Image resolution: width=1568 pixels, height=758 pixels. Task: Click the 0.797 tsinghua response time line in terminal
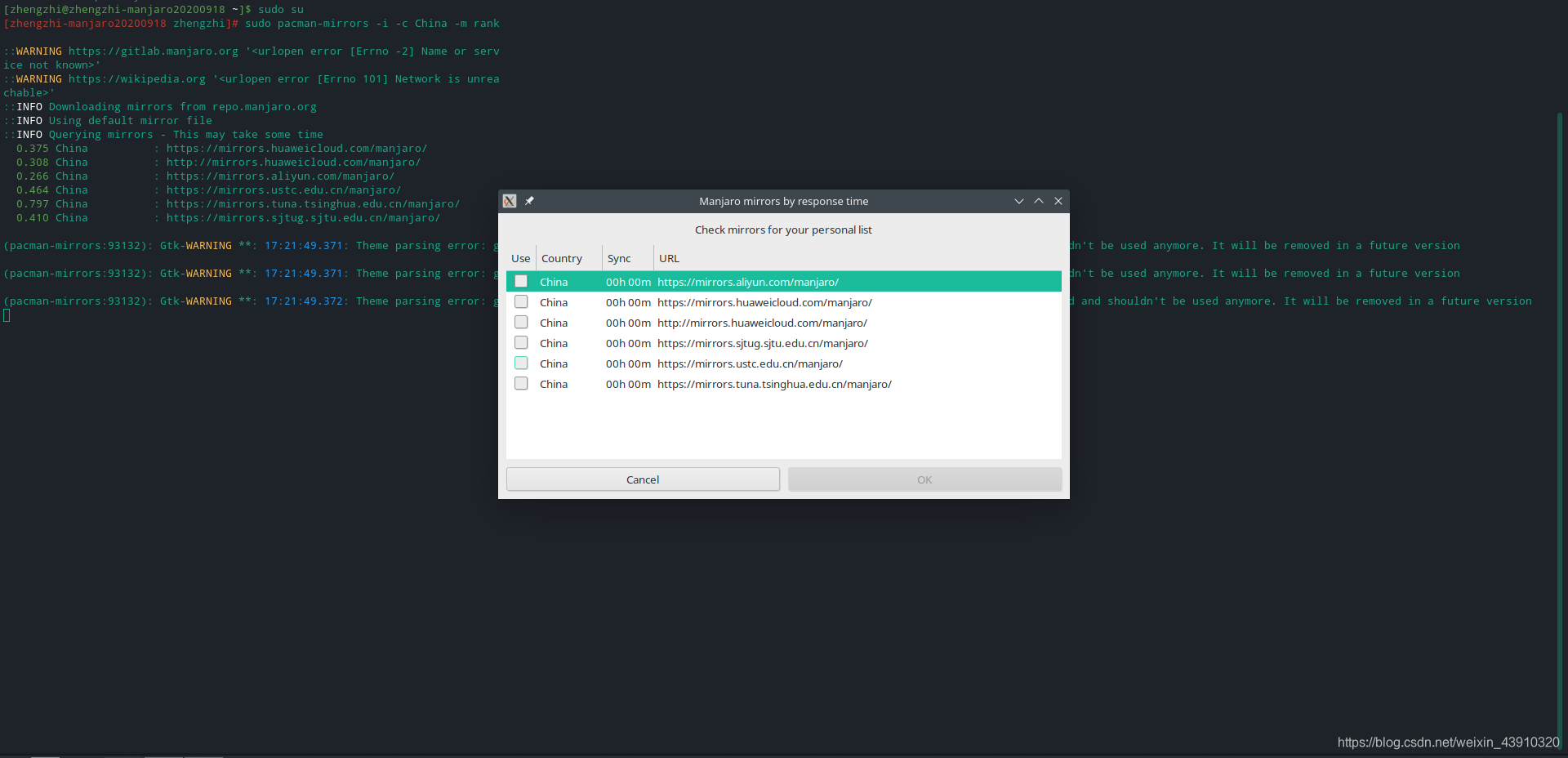238,203
